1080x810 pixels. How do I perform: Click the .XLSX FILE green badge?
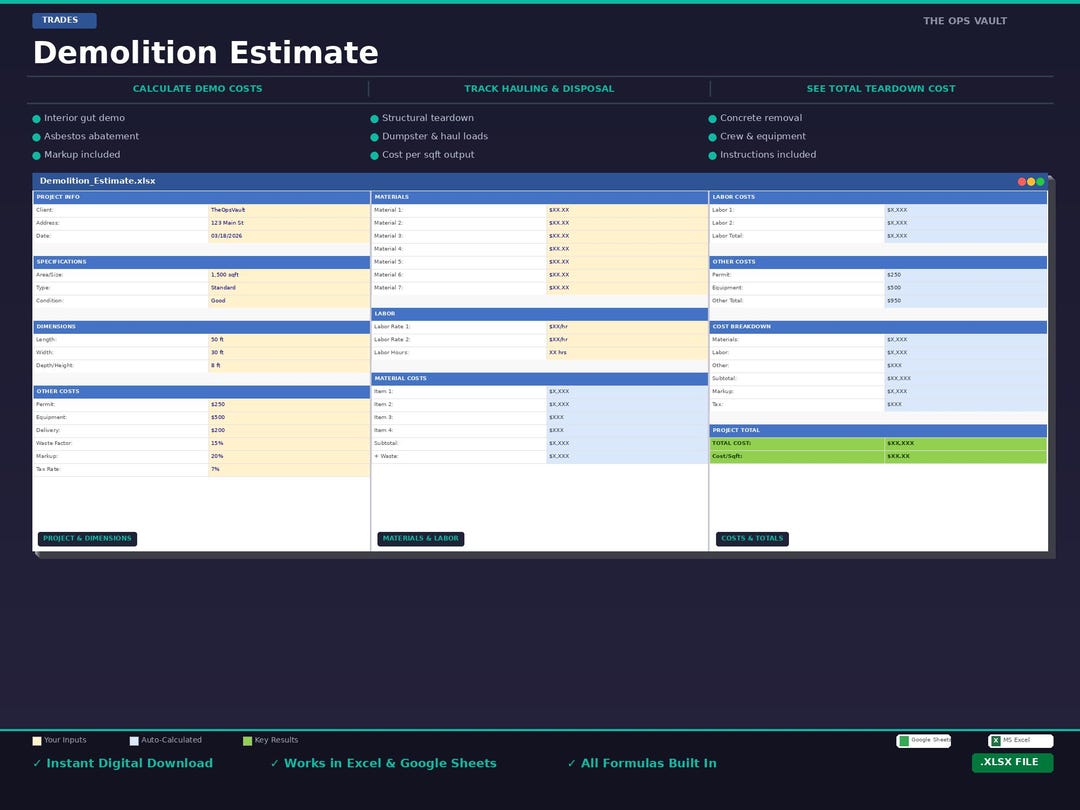1012,762
